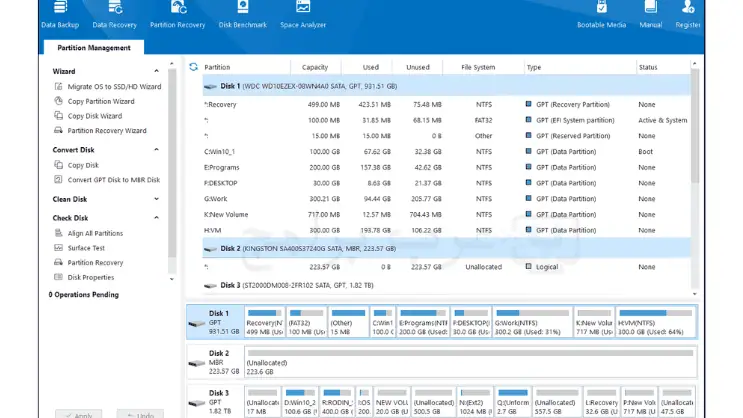Image resolution: width=743 pixels, height=418 pixels.
Task: Refresh the partition list
Action: coord(193,67)
